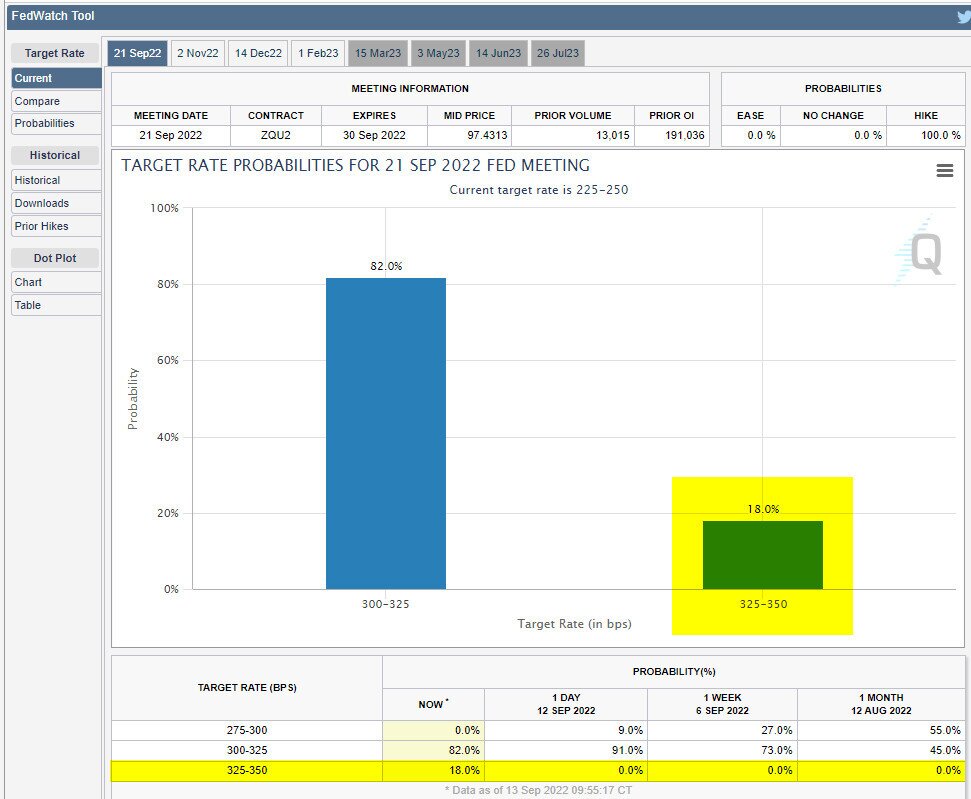
Task: Click the NOW column header
Action: (433, 704)
